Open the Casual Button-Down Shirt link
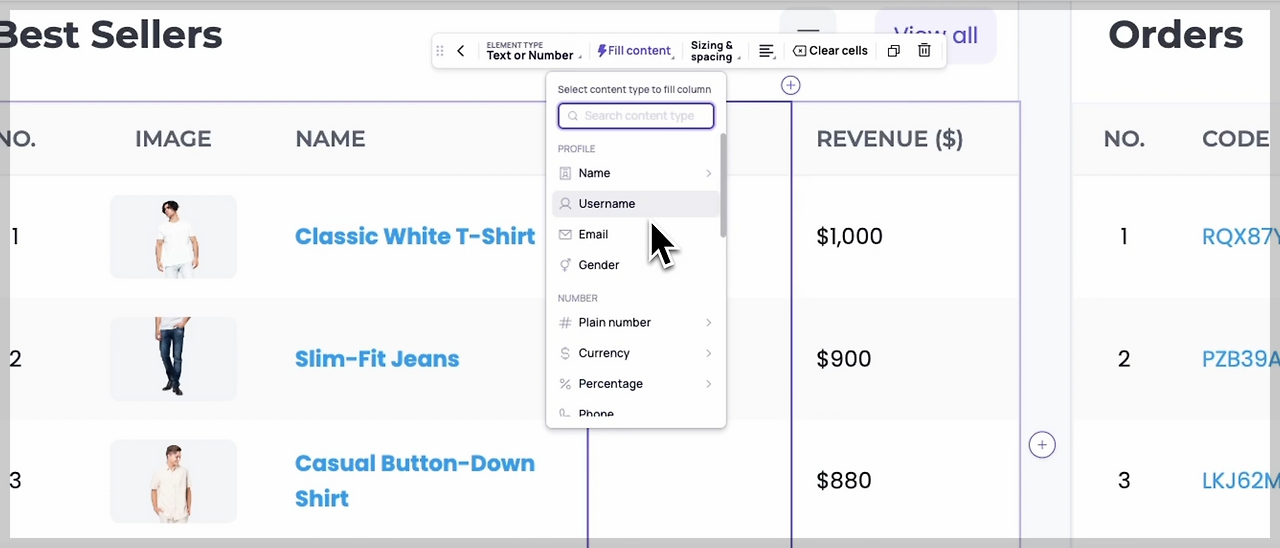This screenshot has width=1280, height=548. coord(415,481)
